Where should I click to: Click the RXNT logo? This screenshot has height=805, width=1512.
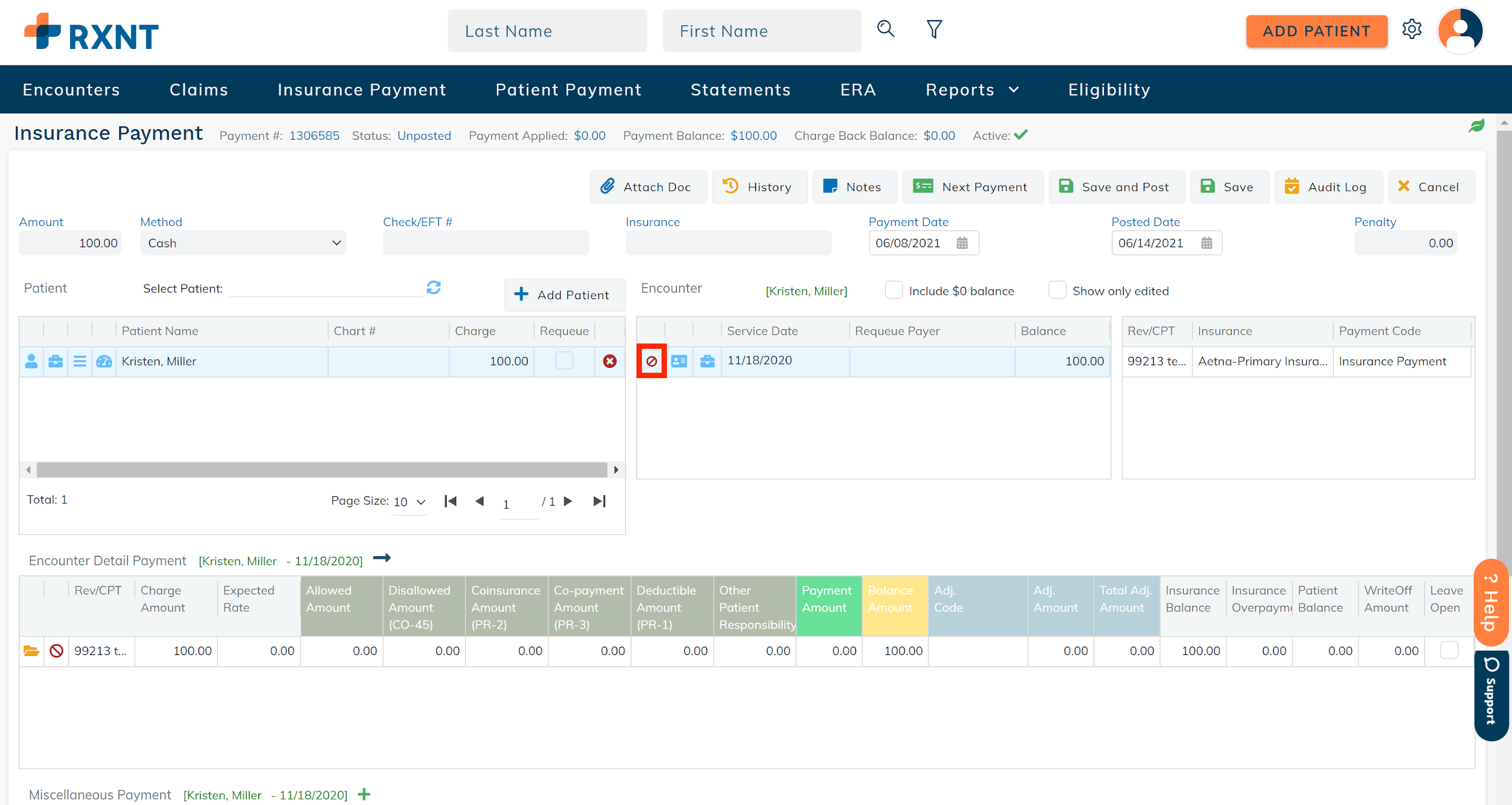91,32
